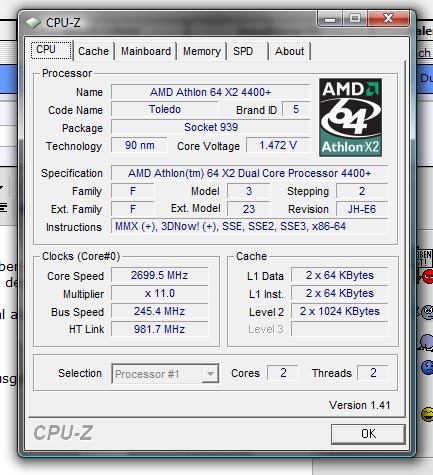Select the CPU tab
433x475 pixels.
click(x=51, y=50)
